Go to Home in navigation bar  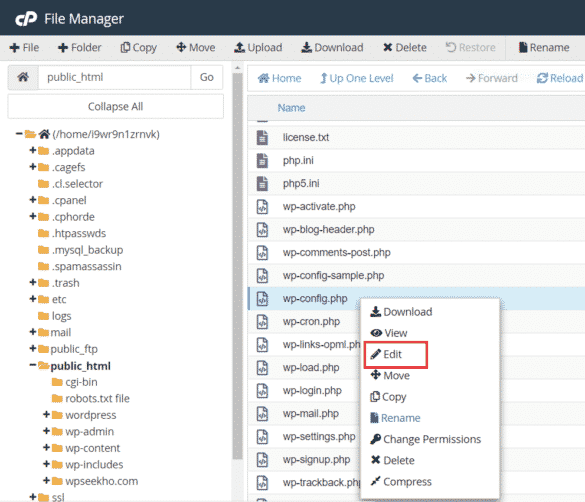pyautogui.click(x=279, y=78)
